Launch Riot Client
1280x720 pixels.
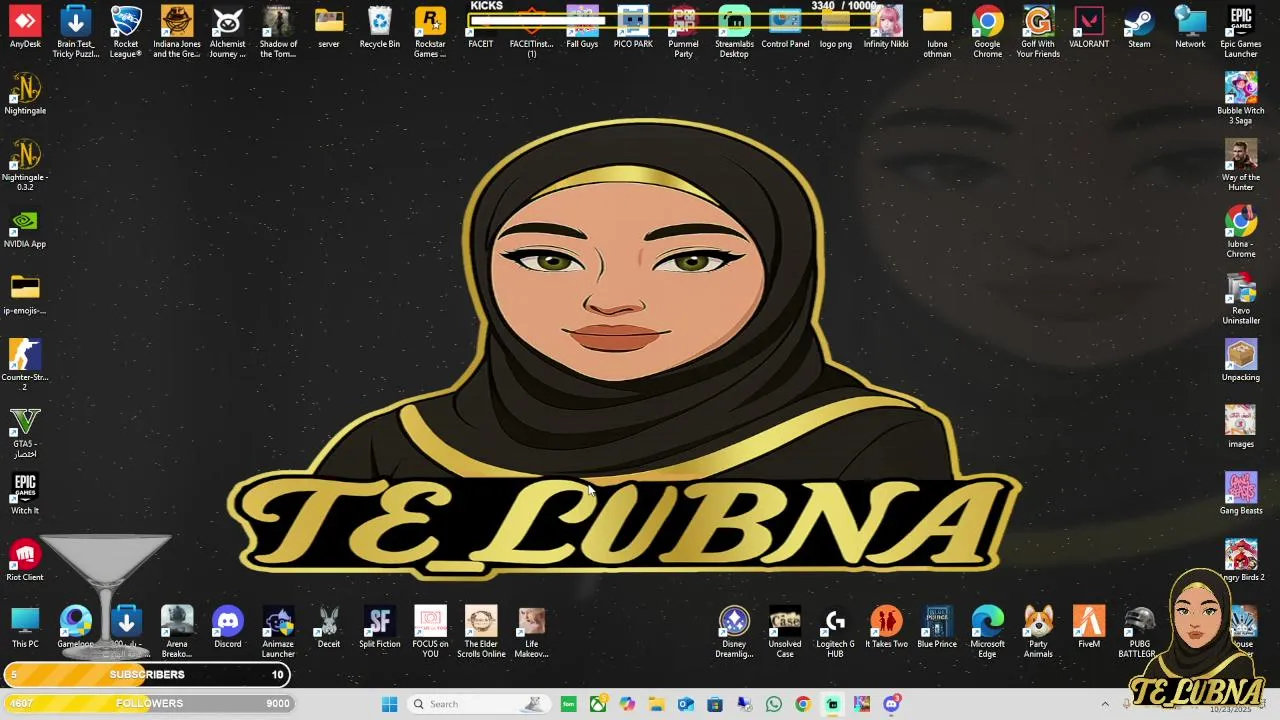pos(25,561)
